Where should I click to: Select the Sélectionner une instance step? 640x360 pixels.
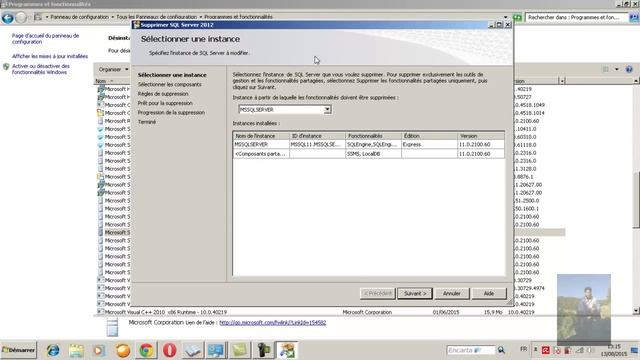[172, 75]
